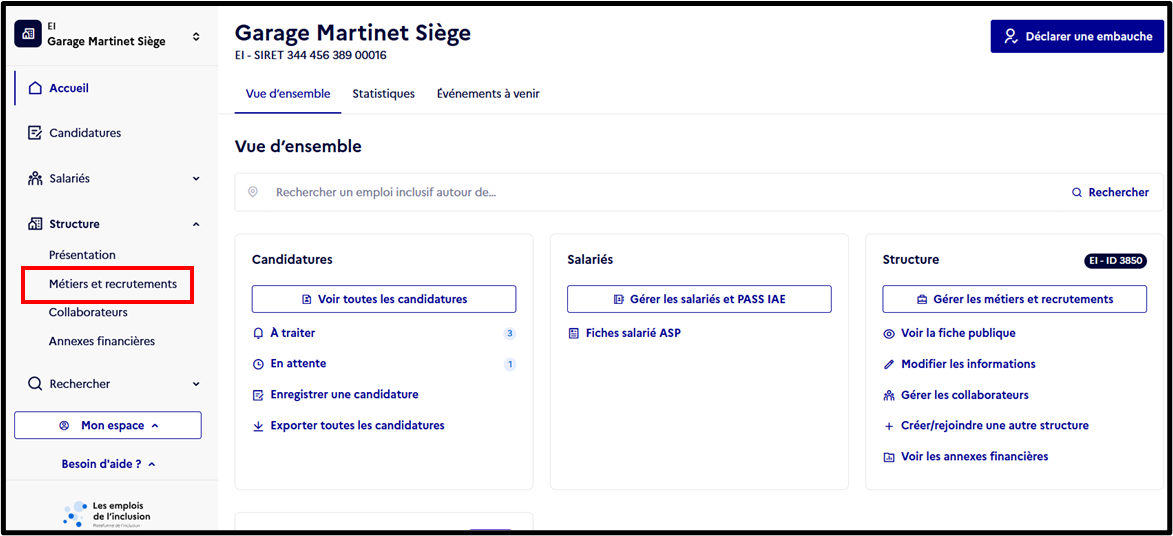Click the bell icon beside À traiter
This screenshot has width=1173, height=536.
(x=258, y=333)
